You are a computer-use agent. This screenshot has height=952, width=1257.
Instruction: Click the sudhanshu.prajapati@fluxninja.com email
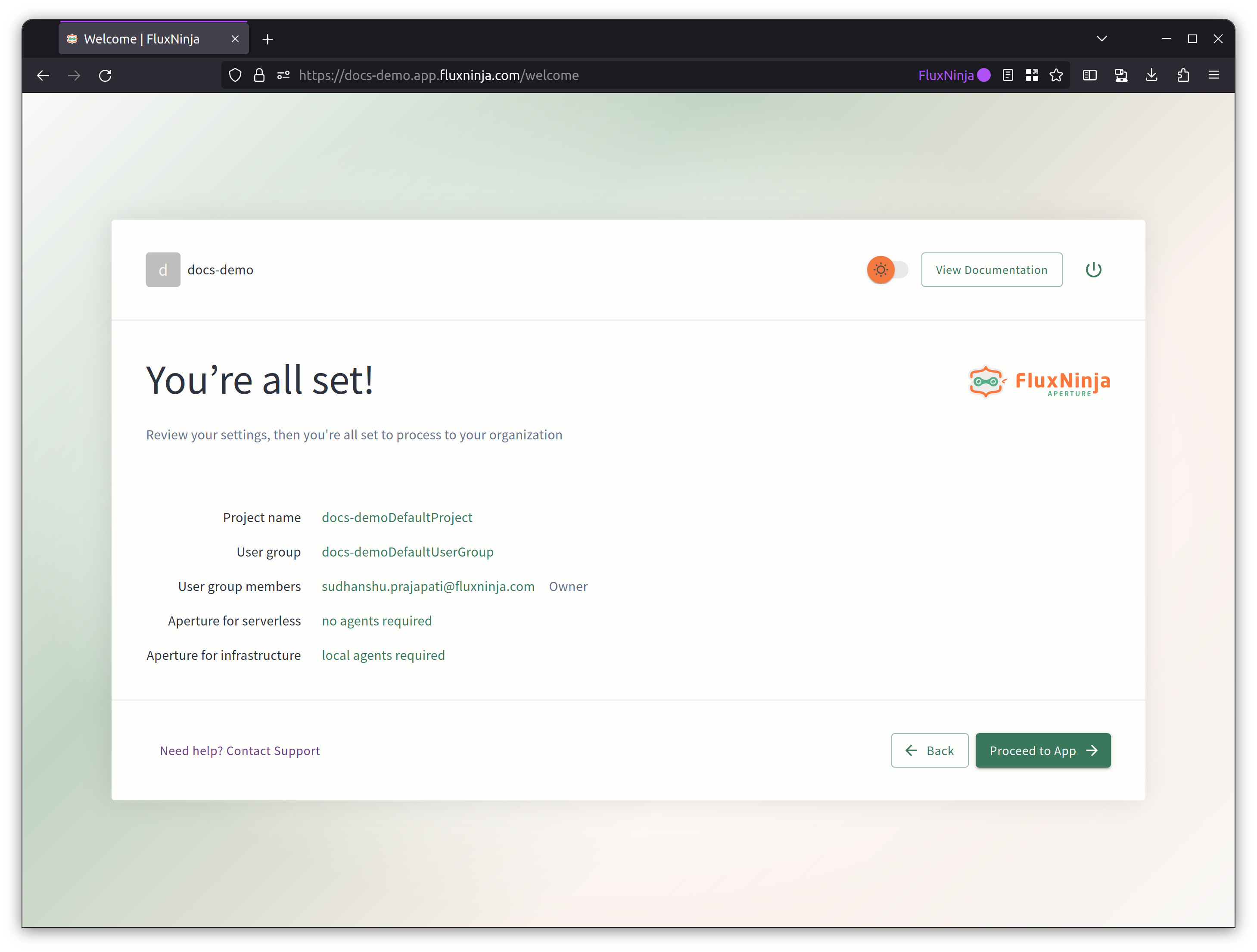click(x=428, y=587)
